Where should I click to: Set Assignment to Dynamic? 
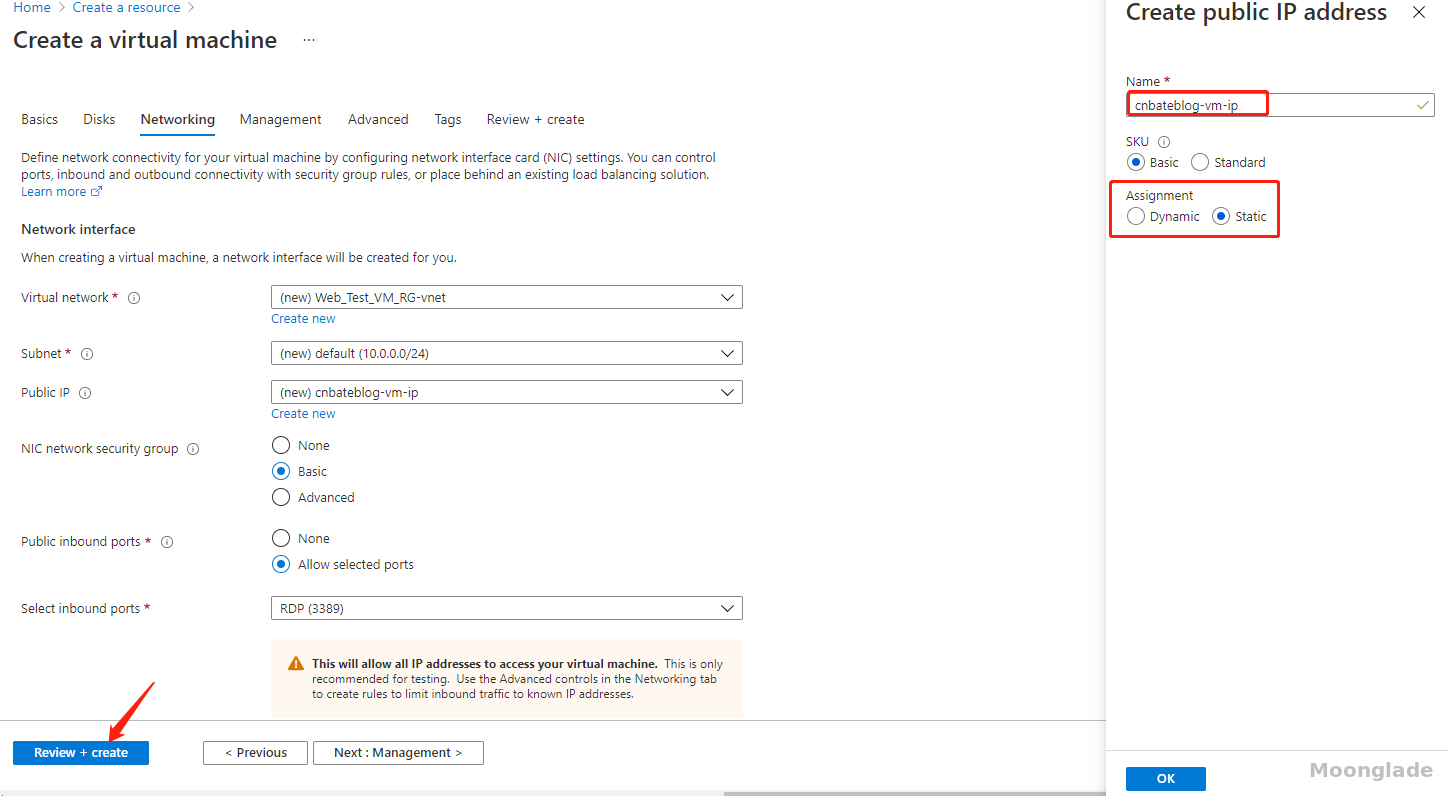coord(1135,216)
